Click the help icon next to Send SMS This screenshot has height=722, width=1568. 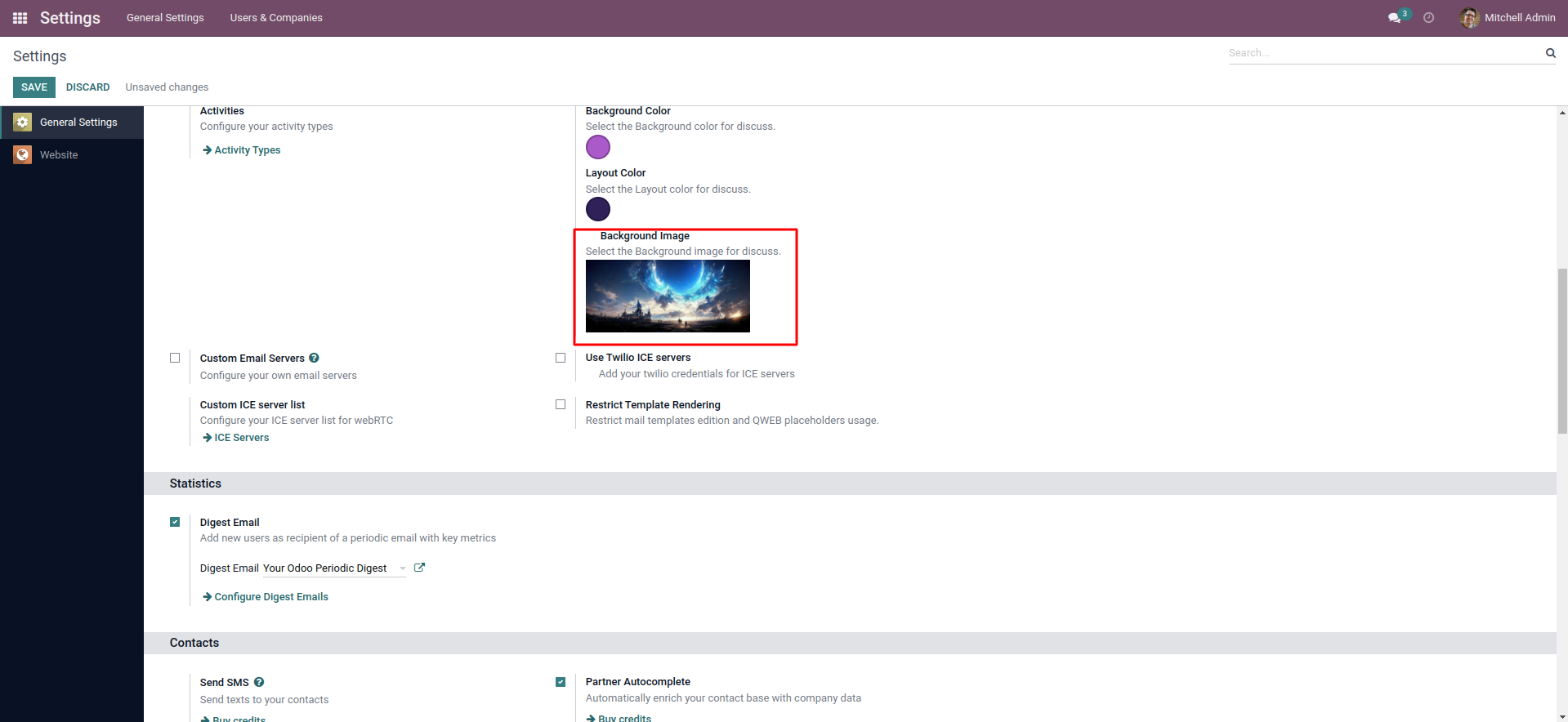[259, 682]
